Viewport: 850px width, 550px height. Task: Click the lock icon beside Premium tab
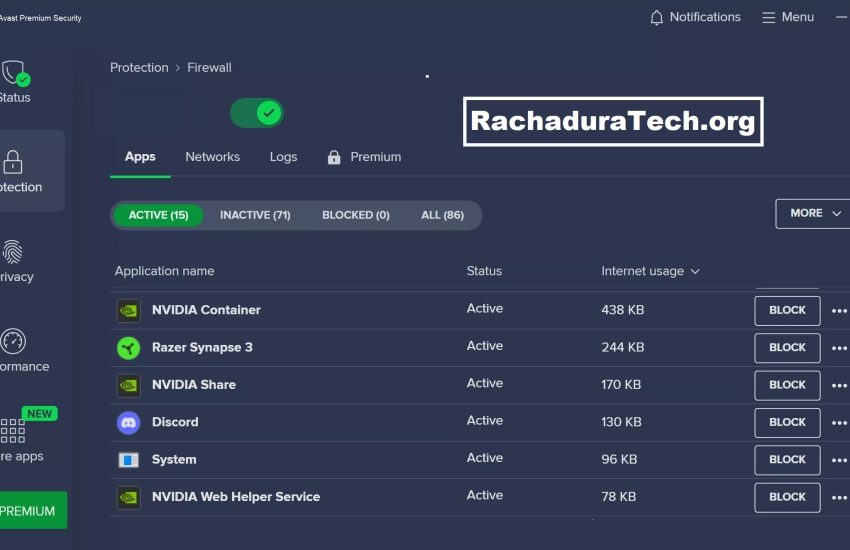pyautogui.click(x=334, y=157)
